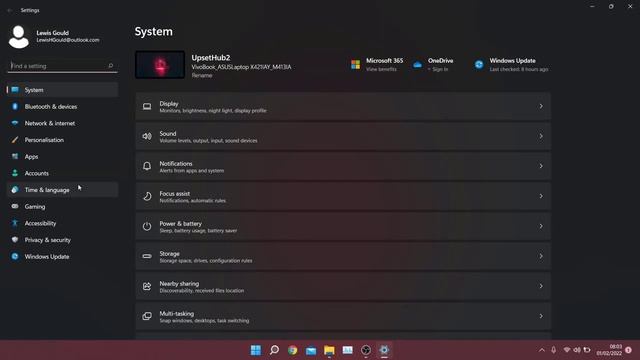
Task: Click the Focus assist moon icon
Action: pos(147,196)
